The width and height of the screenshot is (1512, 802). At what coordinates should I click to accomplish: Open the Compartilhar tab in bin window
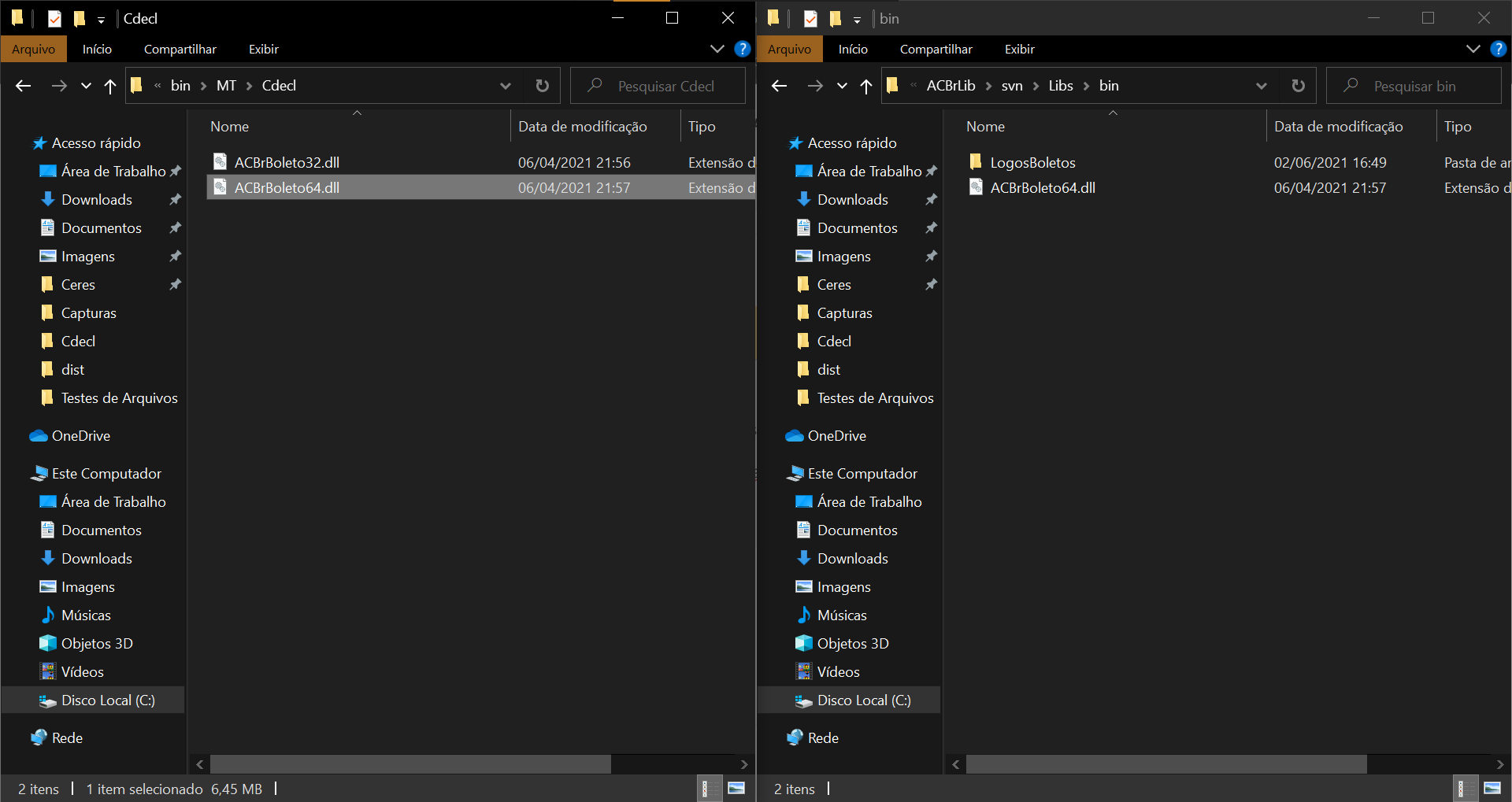936,49
